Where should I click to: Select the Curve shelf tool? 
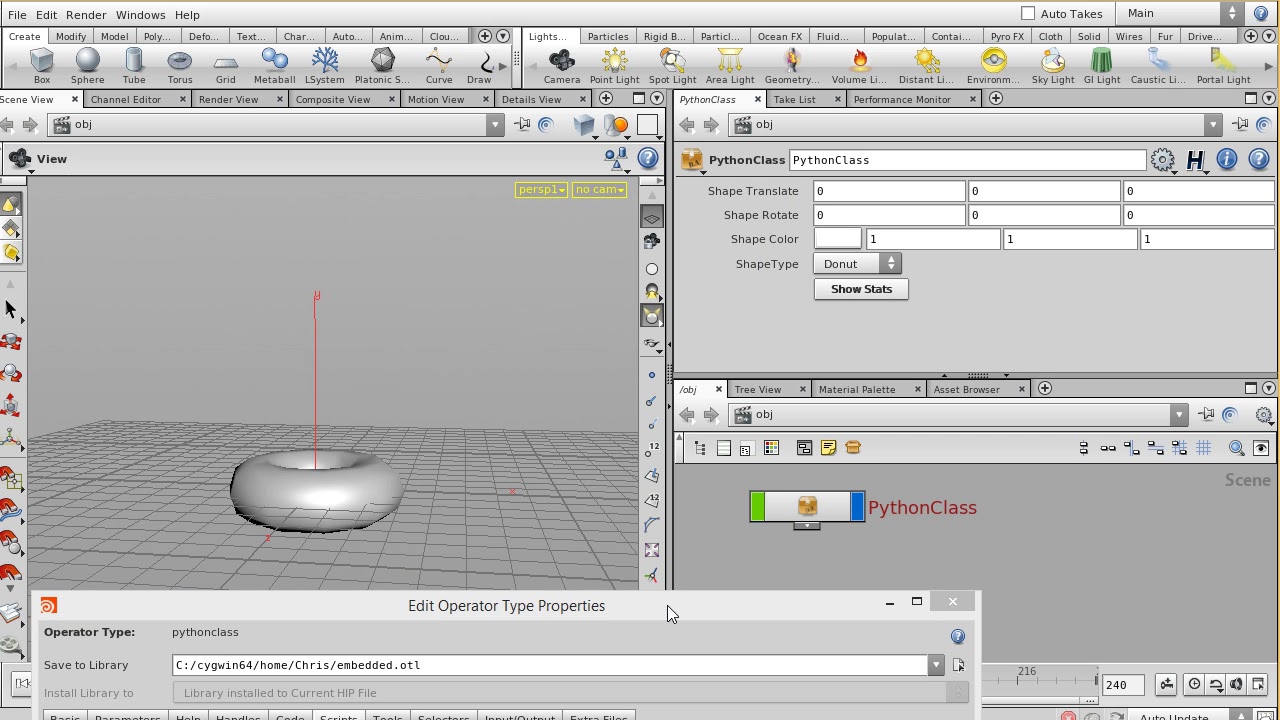(x=439, y=66)
